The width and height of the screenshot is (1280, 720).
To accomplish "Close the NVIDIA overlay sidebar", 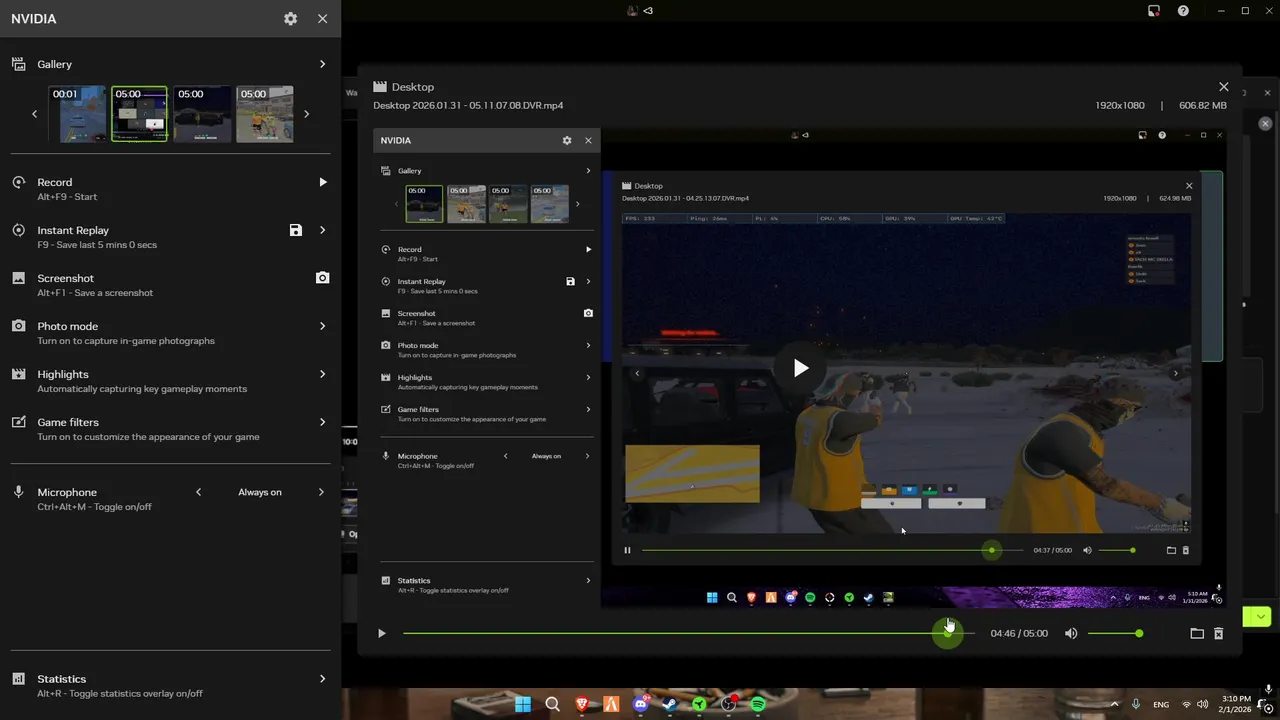I will click(322, 19).
